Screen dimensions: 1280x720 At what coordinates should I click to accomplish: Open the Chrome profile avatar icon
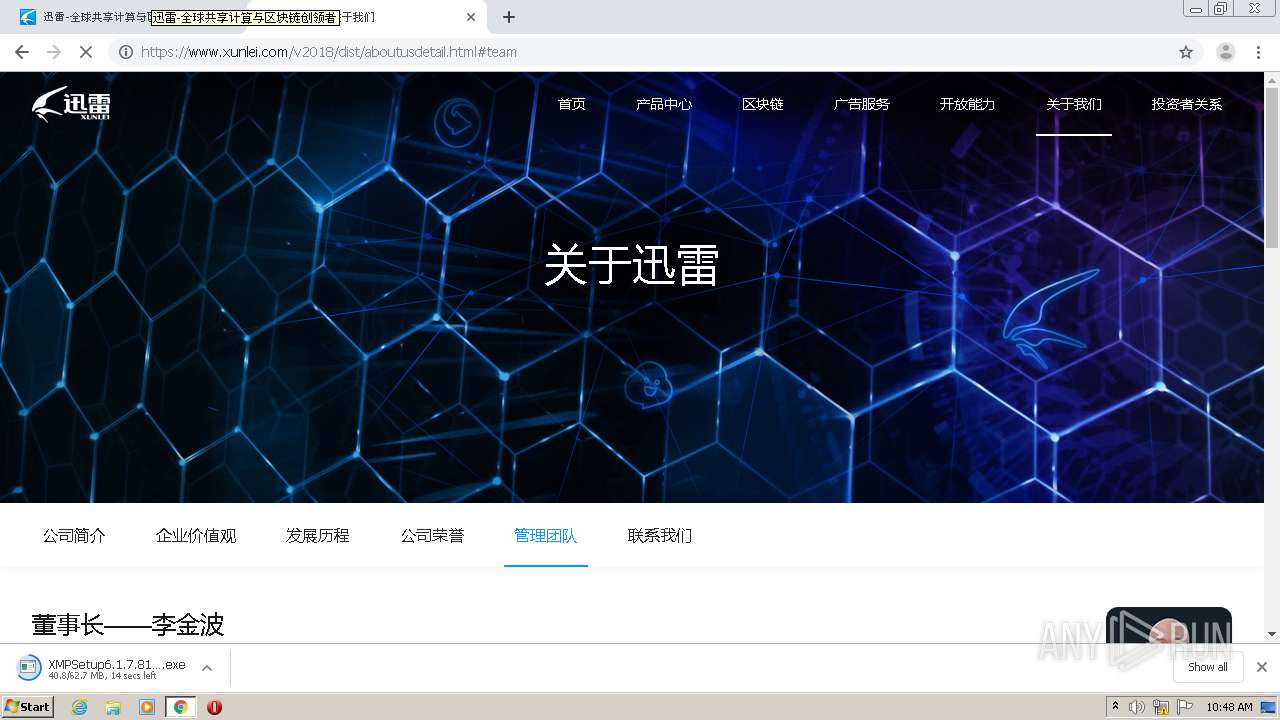click(x=1226, y=52)
